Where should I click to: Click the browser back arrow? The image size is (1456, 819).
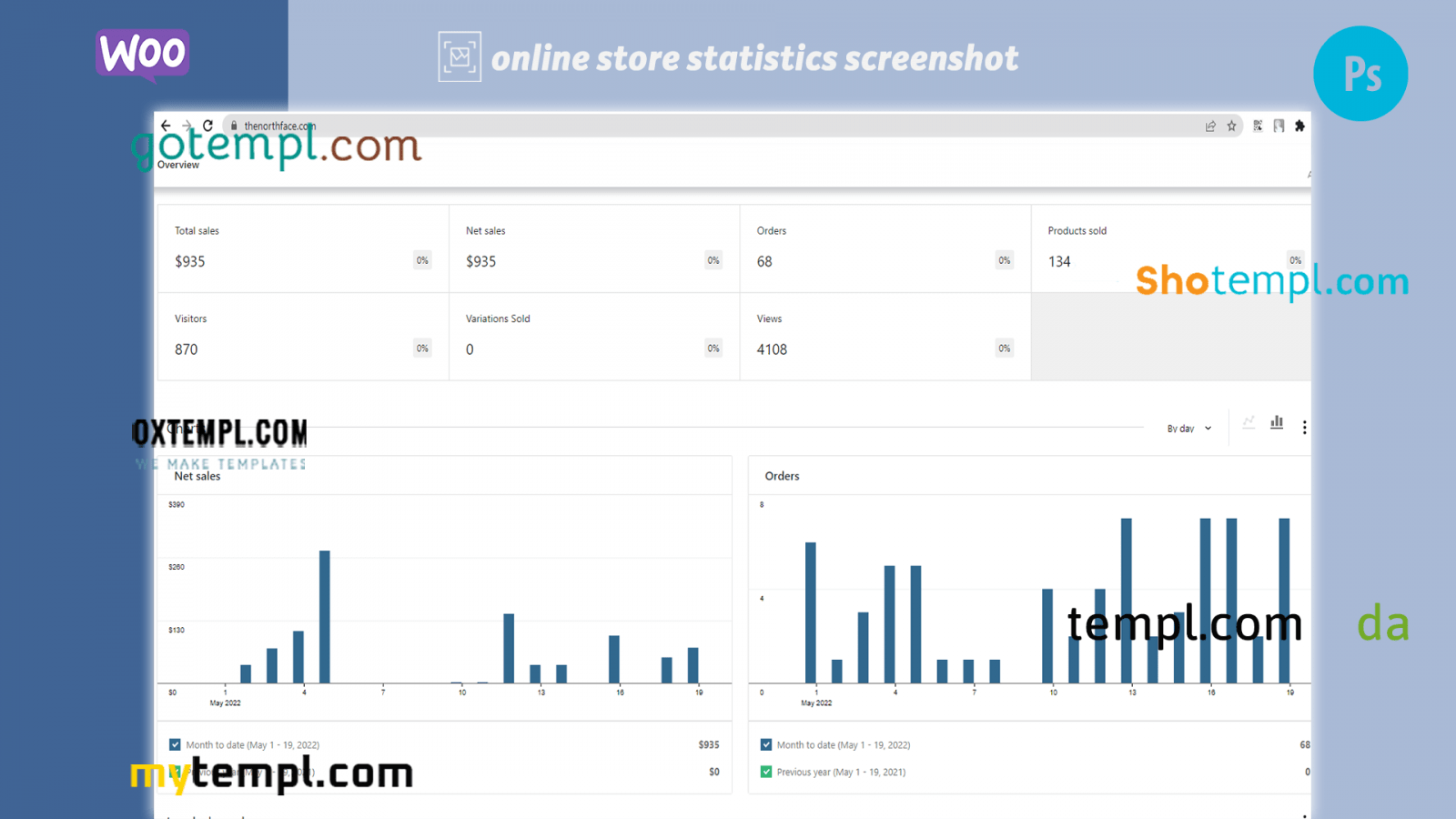pos(166,126)
